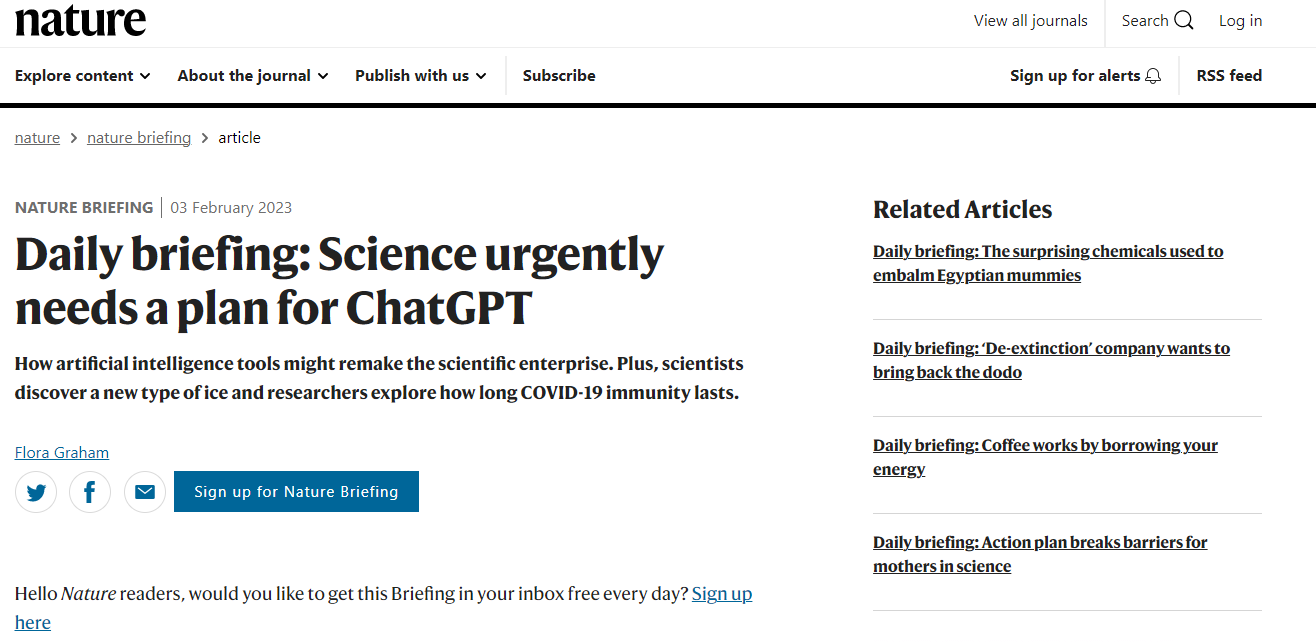The height and width of the screenshot is (642, 1316).
Task: Click Sign up for Nature Briefing button
Action: click(x=296, y=492)
